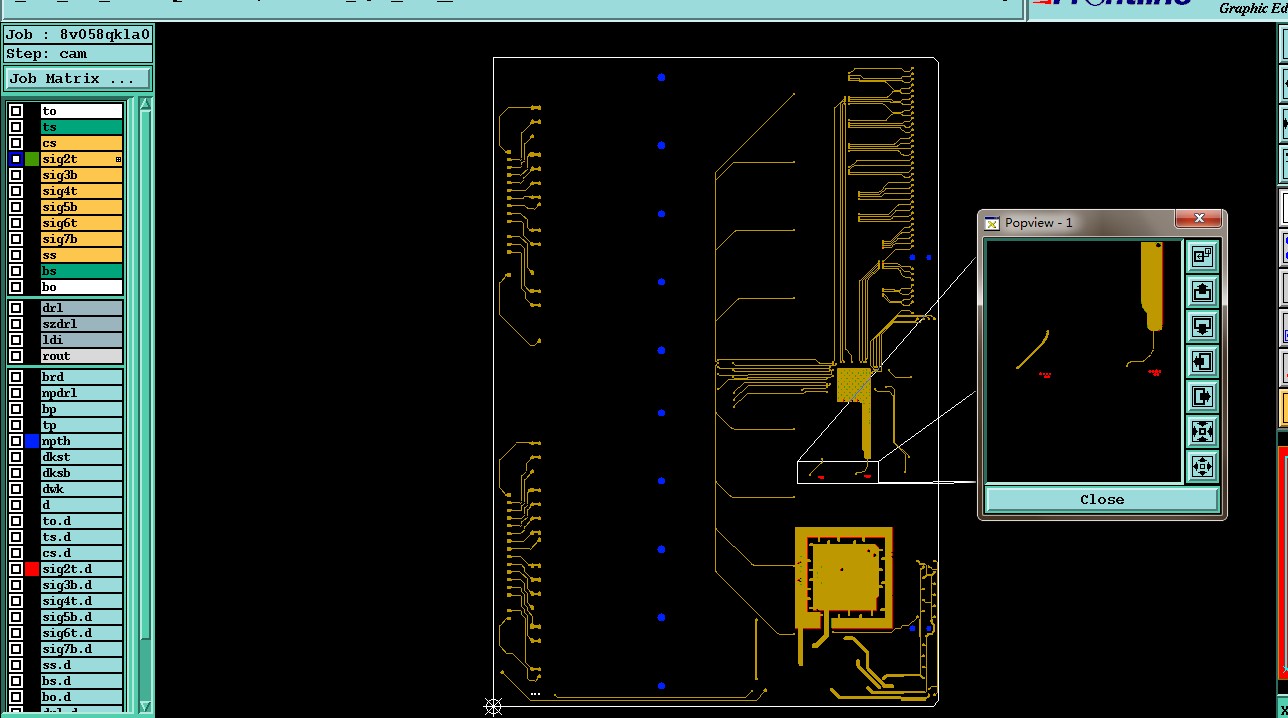Image resolution: width=1288 pixels, height=718 pixels.
Task: Select the ldi layer name
Action: 82,340
